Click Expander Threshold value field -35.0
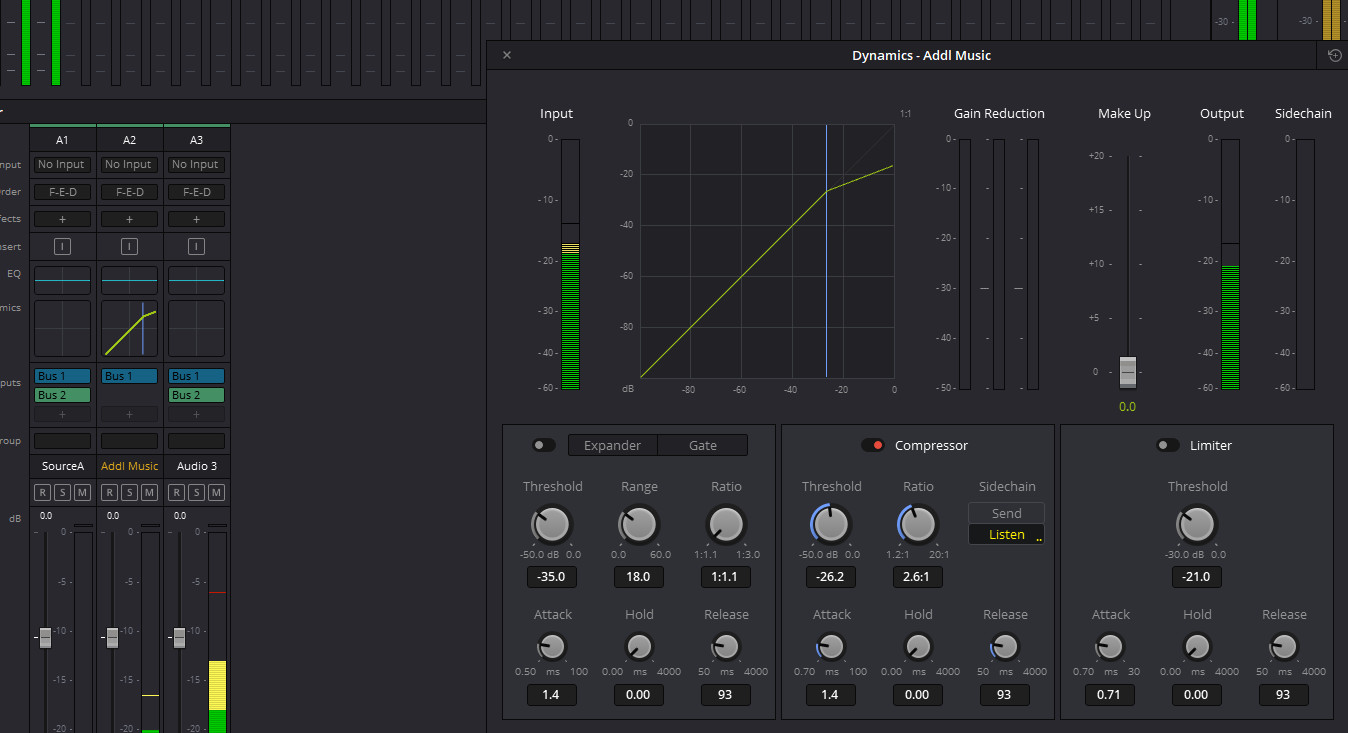1348x733 pixels. (x=552, y=576)
